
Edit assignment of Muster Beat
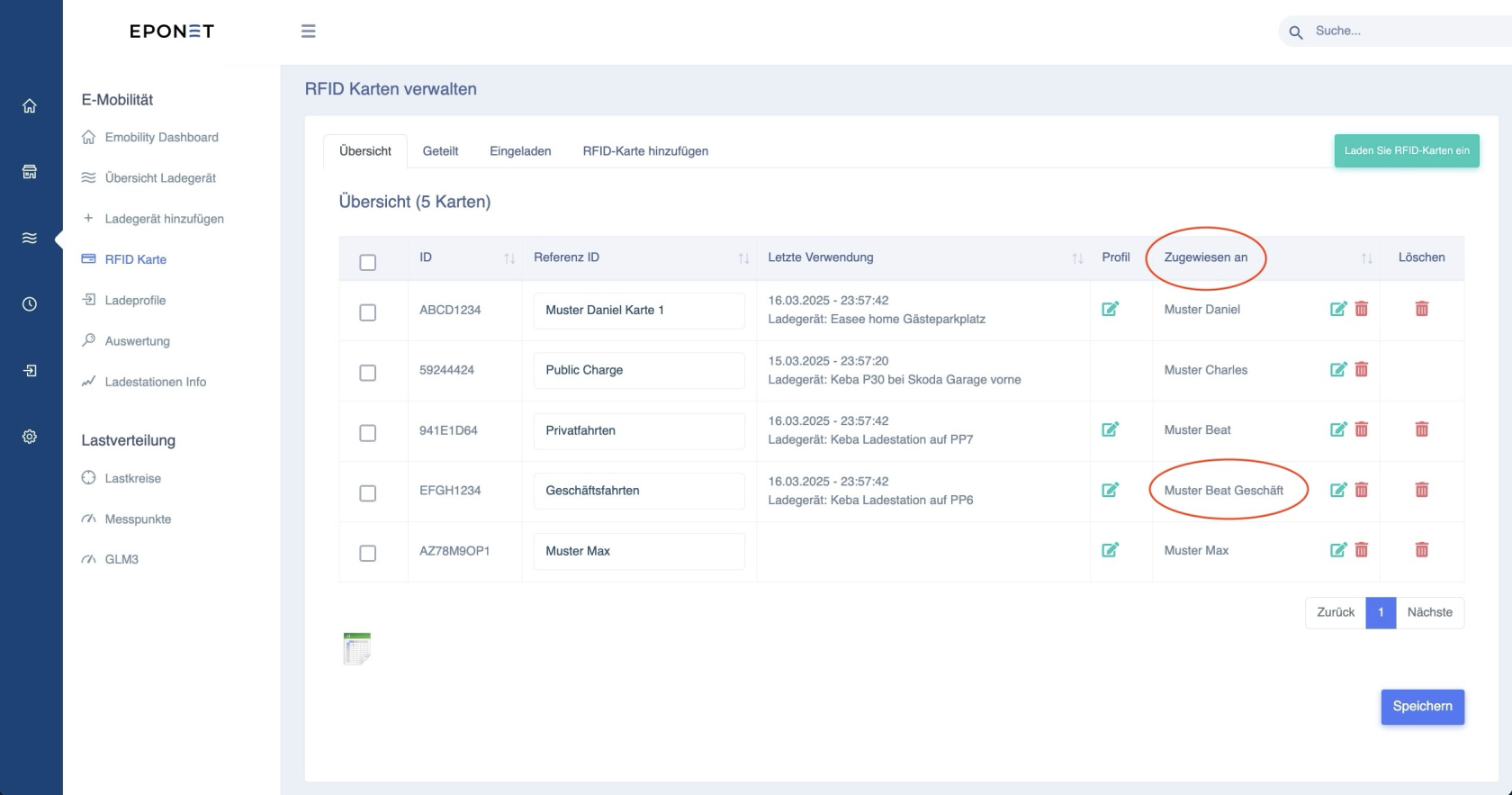pyautogui.click(x=1338, y=429)
